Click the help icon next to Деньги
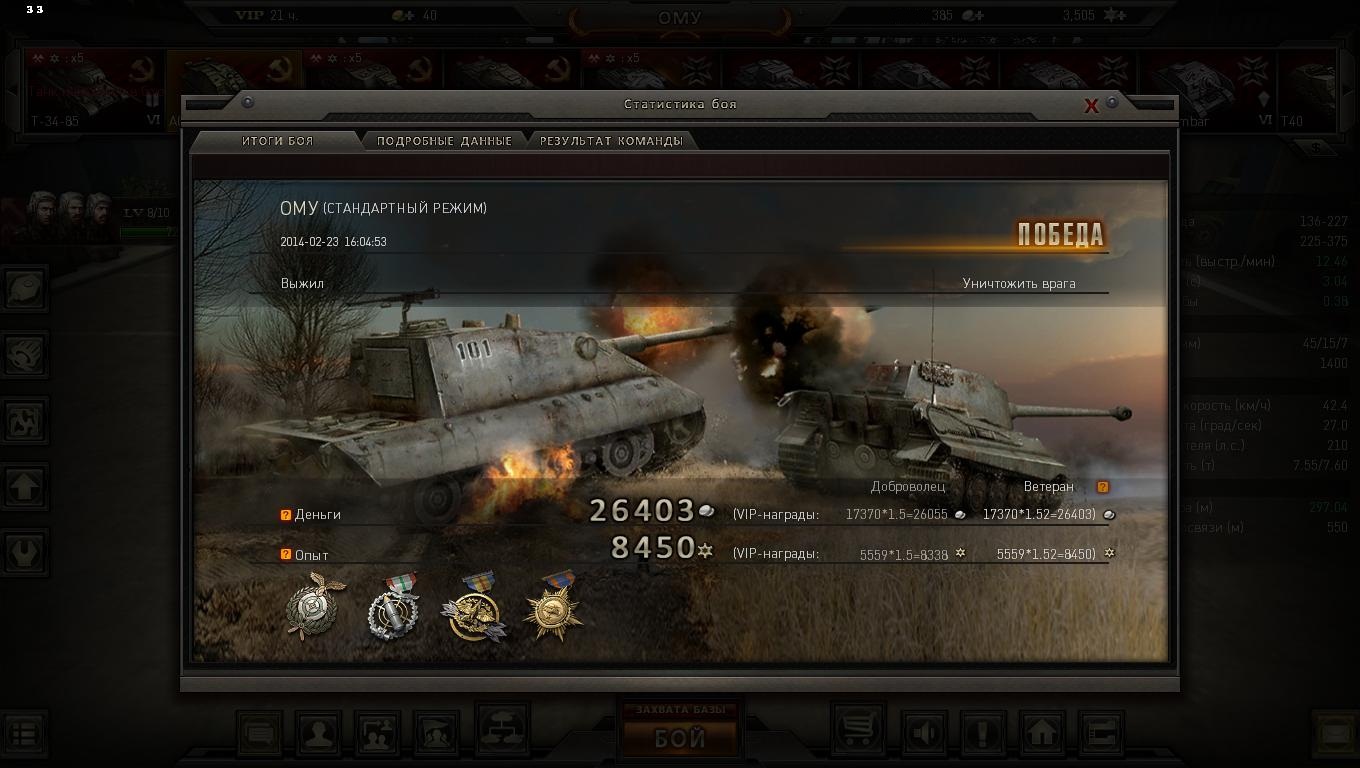Viewport: 1360px width, 768px height. coord(286,515)
